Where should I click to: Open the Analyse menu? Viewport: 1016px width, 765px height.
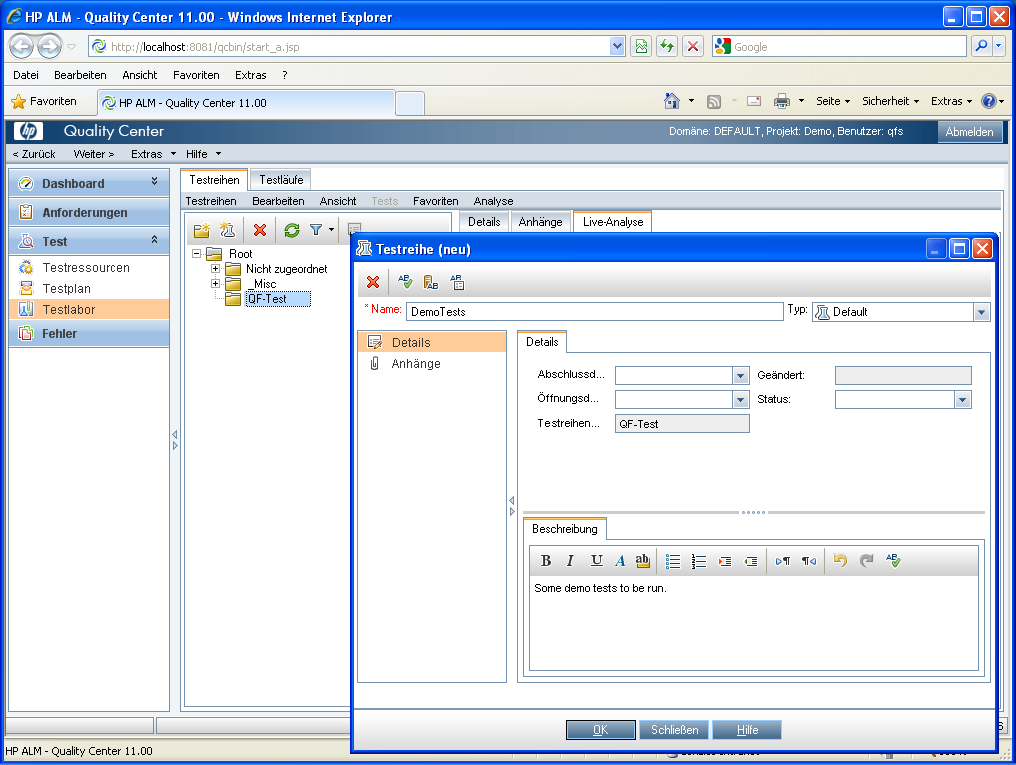coord(493,201)
